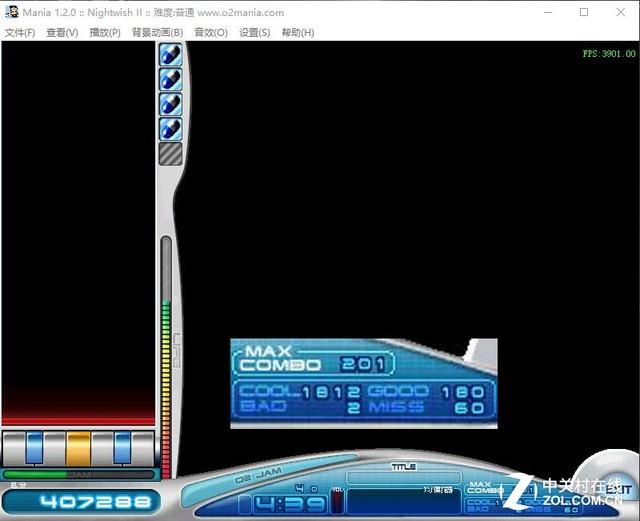Close the Mania window
The width and height of the screenshot is (640, 521).
pos(621,12)
